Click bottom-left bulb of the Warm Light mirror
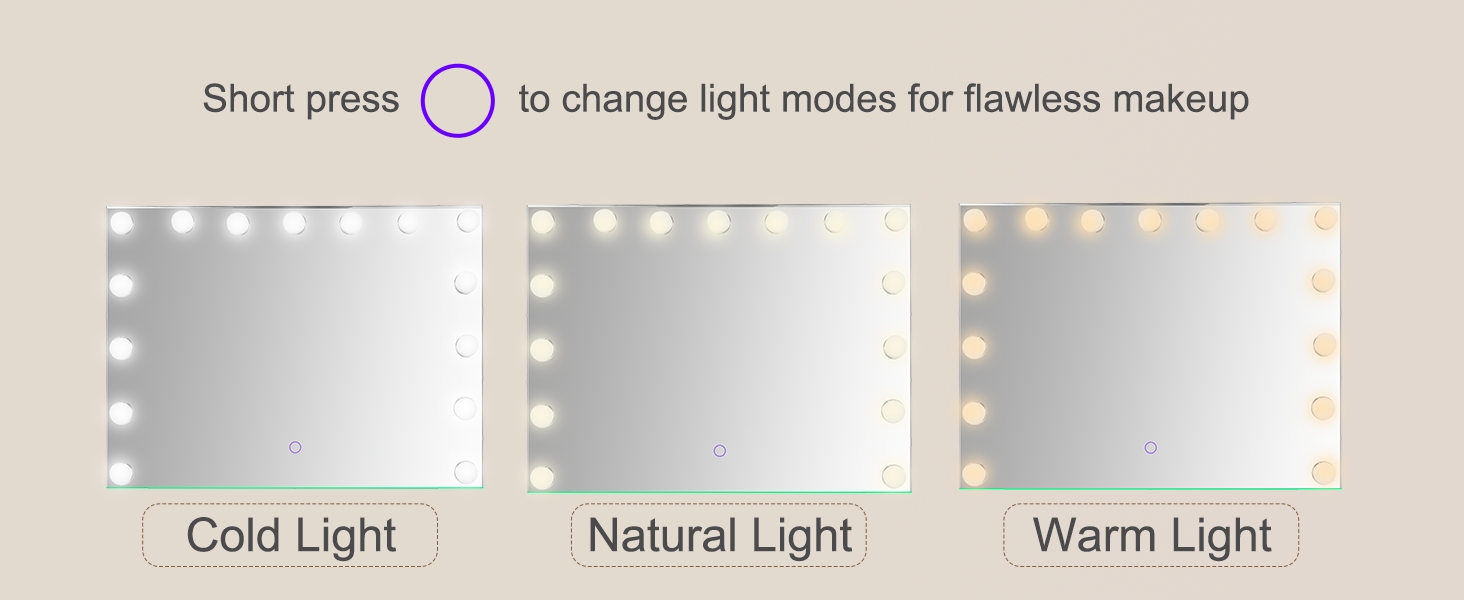The width and height of the screenshot is (1464, 600). [x=974, y=473]
